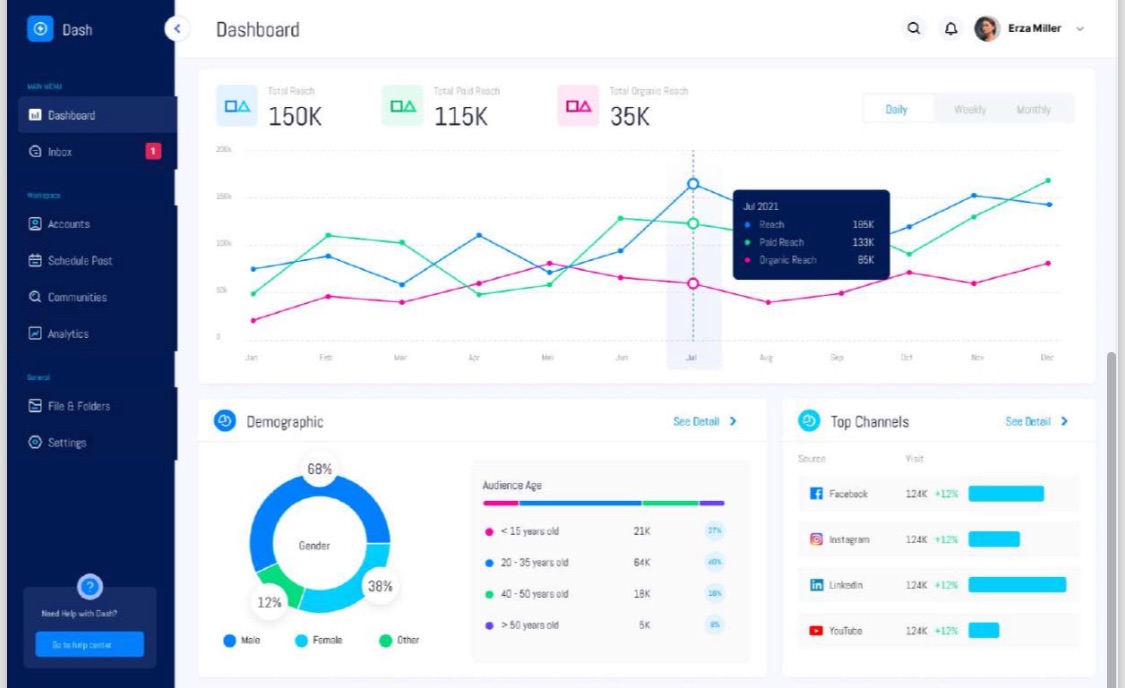Collapse the sidebar with the arrow button
1125x688 pixels.
coord(177,29)
